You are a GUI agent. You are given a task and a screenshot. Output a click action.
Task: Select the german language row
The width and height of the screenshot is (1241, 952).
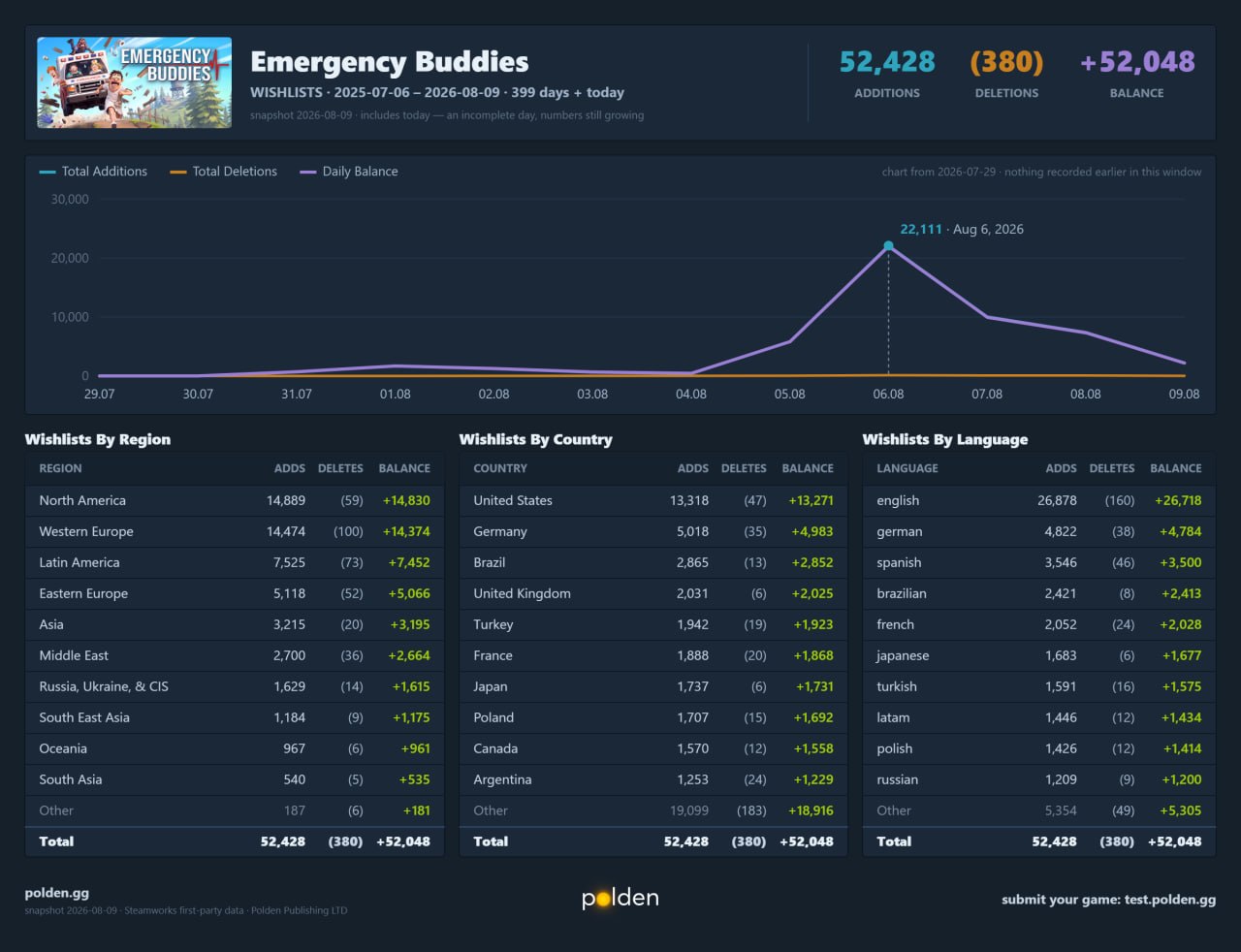click(x=1039, y=531)
